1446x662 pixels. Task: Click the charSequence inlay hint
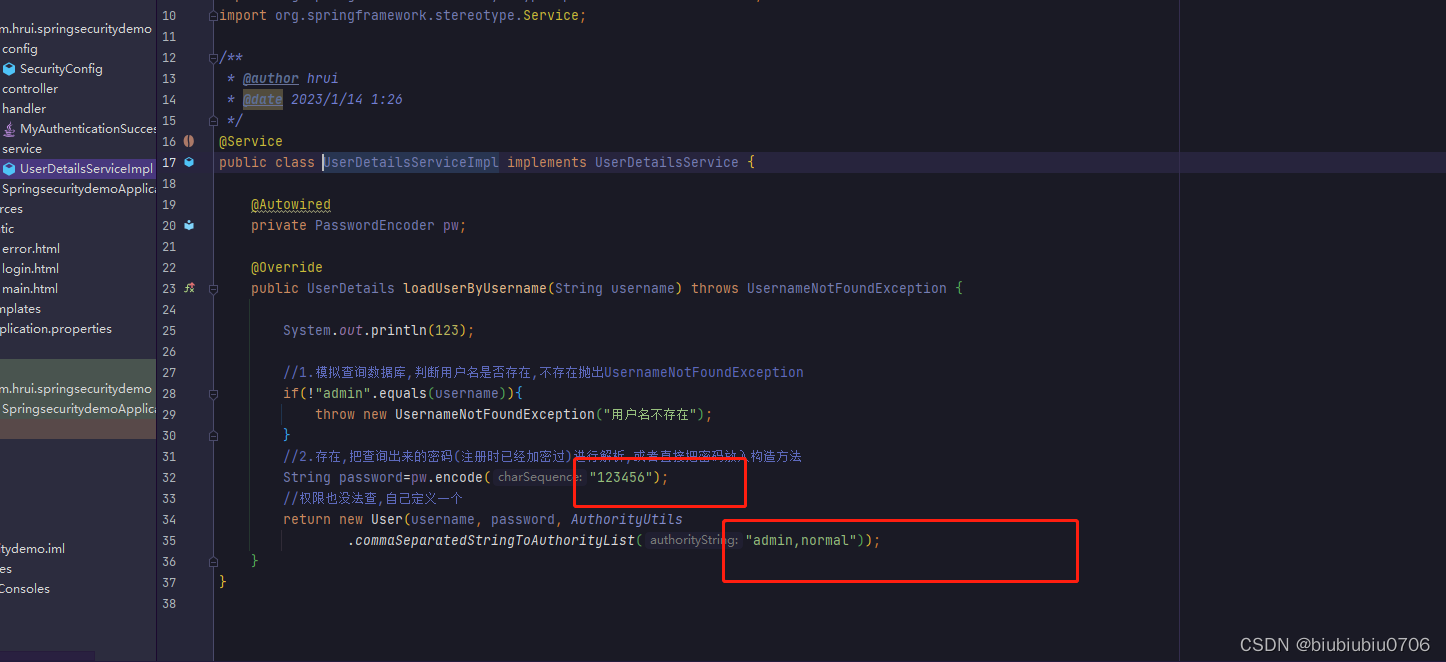(x=538, y=477)
